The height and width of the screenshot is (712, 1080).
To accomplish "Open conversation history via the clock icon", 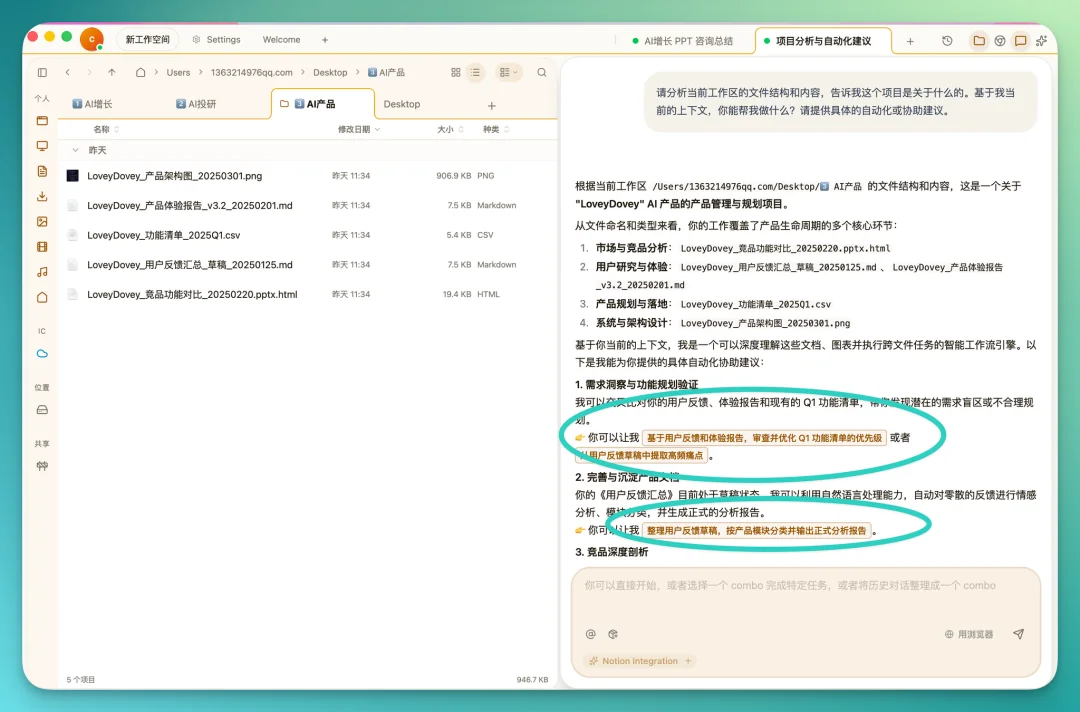I will pos(947,40).
